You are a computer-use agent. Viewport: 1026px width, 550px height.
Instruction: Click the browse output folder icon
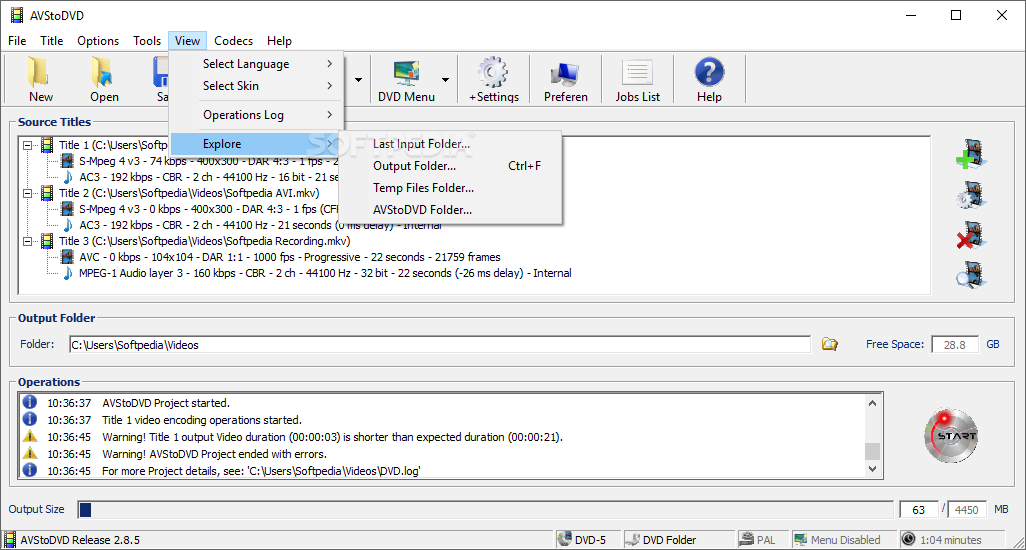point(830,344)
